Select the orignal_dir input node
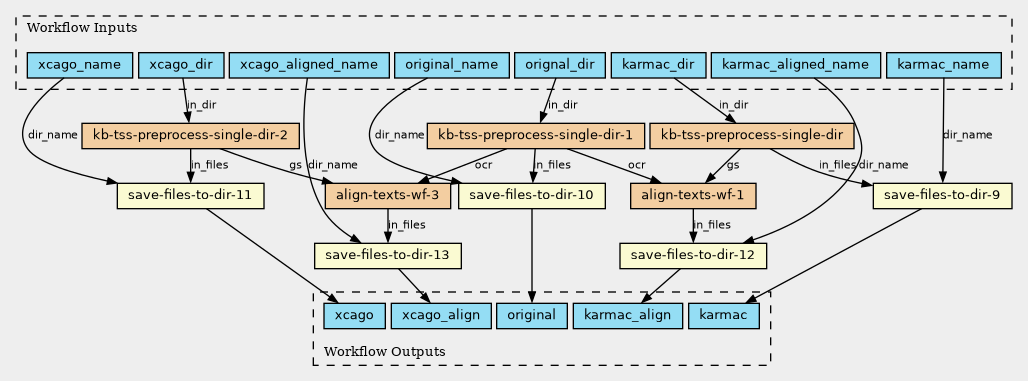 click(x=560, y=65)
